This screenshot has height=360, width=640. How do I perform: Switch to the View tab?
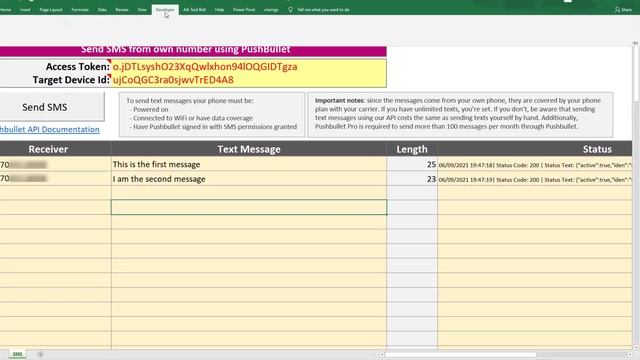[142, 9]
